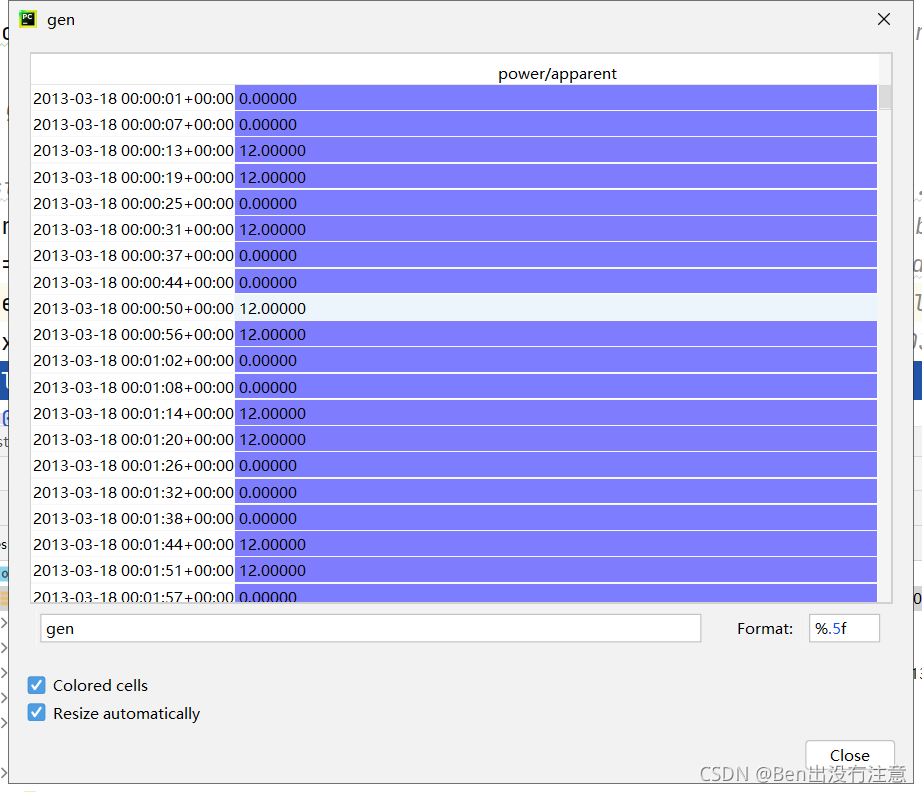Click value cell 0.00000 in row 00:01:38
Image resolution: width=922 pixels, height=792 pixels.
pos(556,519)
